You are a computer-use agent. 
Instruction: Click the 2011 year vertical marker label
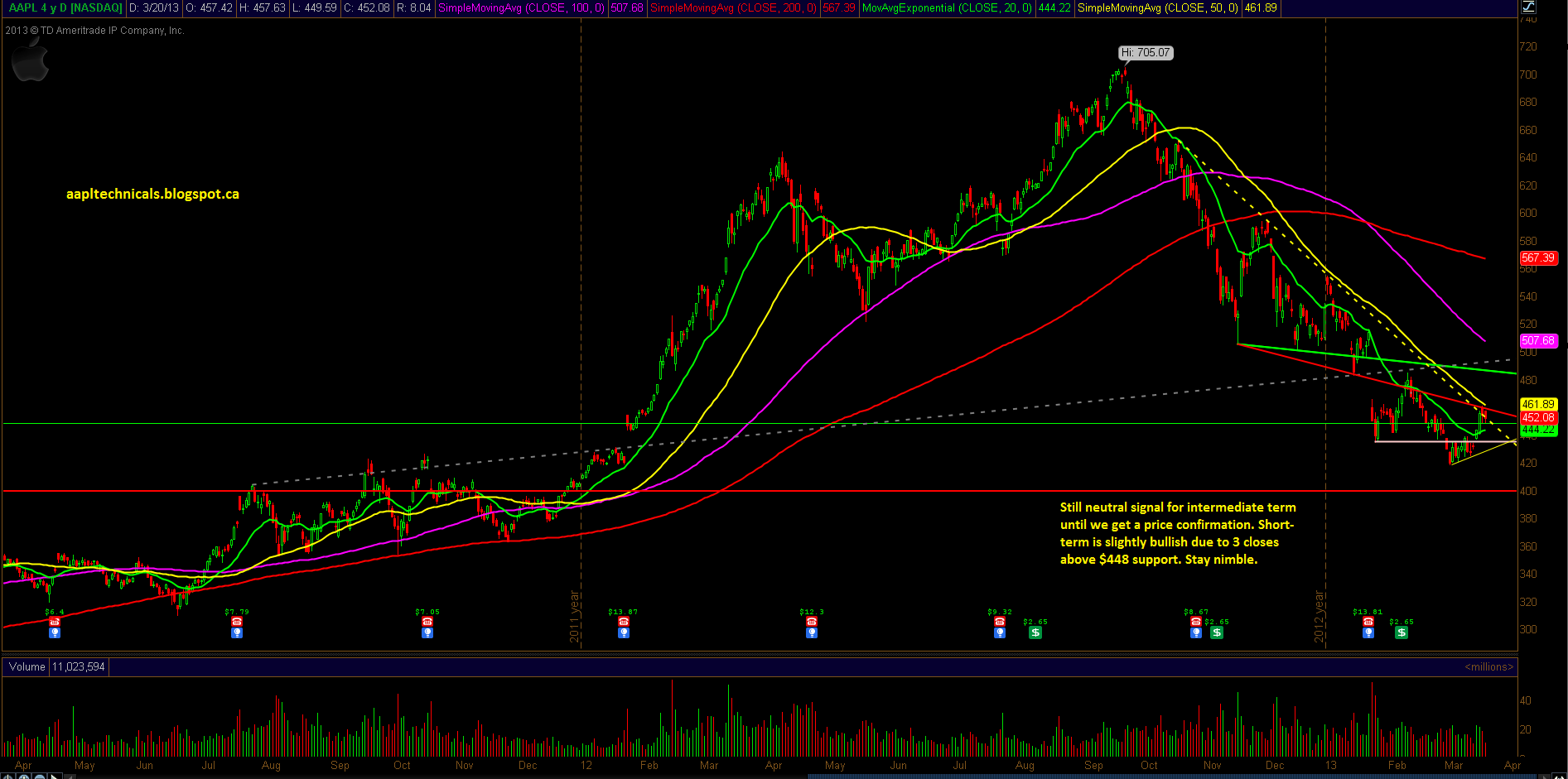point(574,617)
